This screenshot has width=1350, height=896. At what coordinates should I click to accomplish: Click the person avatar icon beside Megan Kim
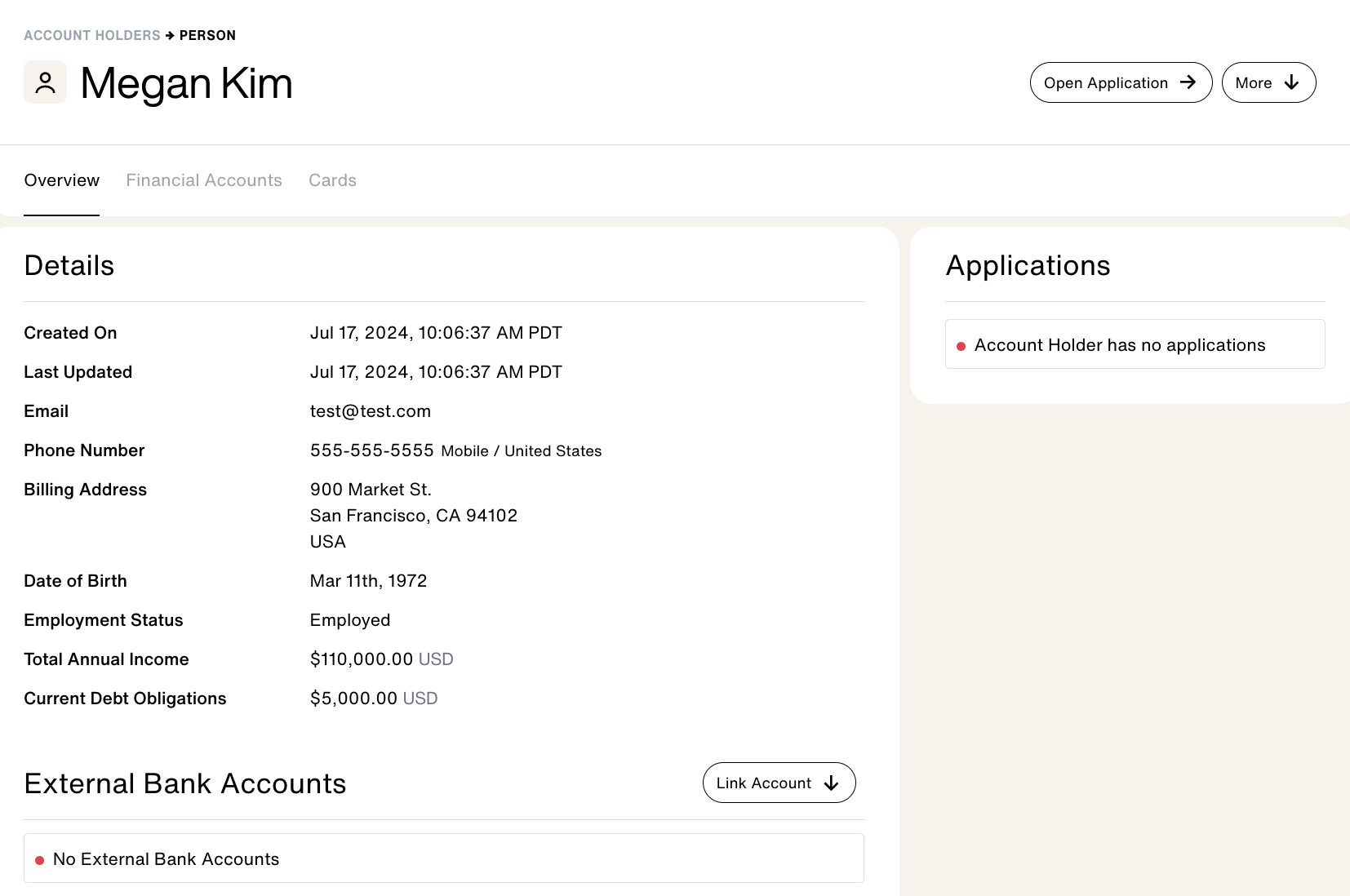click(45, 82)
